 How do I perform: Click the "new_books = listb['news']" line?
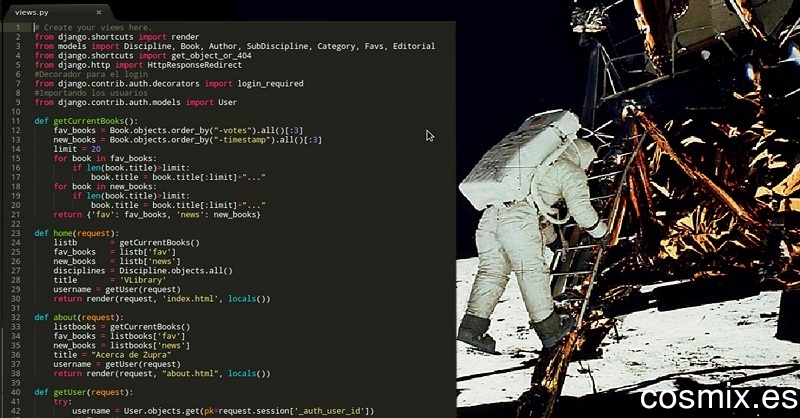pyautogui.click(x=117, y=261)
